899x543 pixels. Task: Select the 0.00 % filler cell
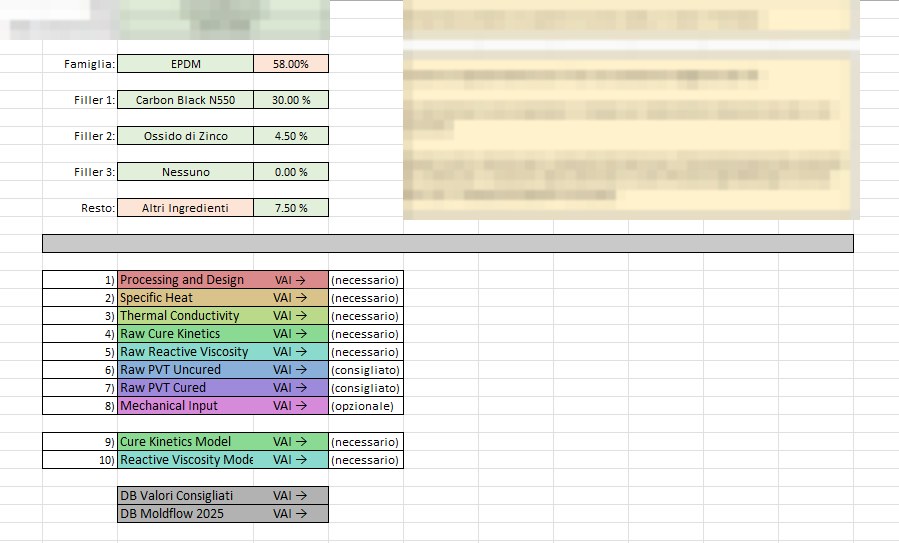point(291,171)
